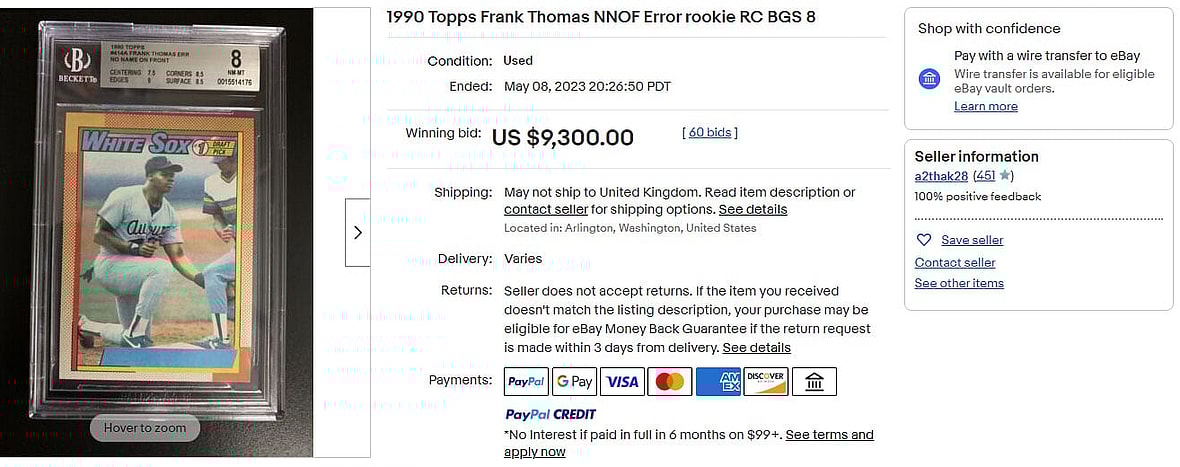Open returns See details link
The height and width of the screenshot is (467, 1180).
pyautogui.click(x=756, y=348)
